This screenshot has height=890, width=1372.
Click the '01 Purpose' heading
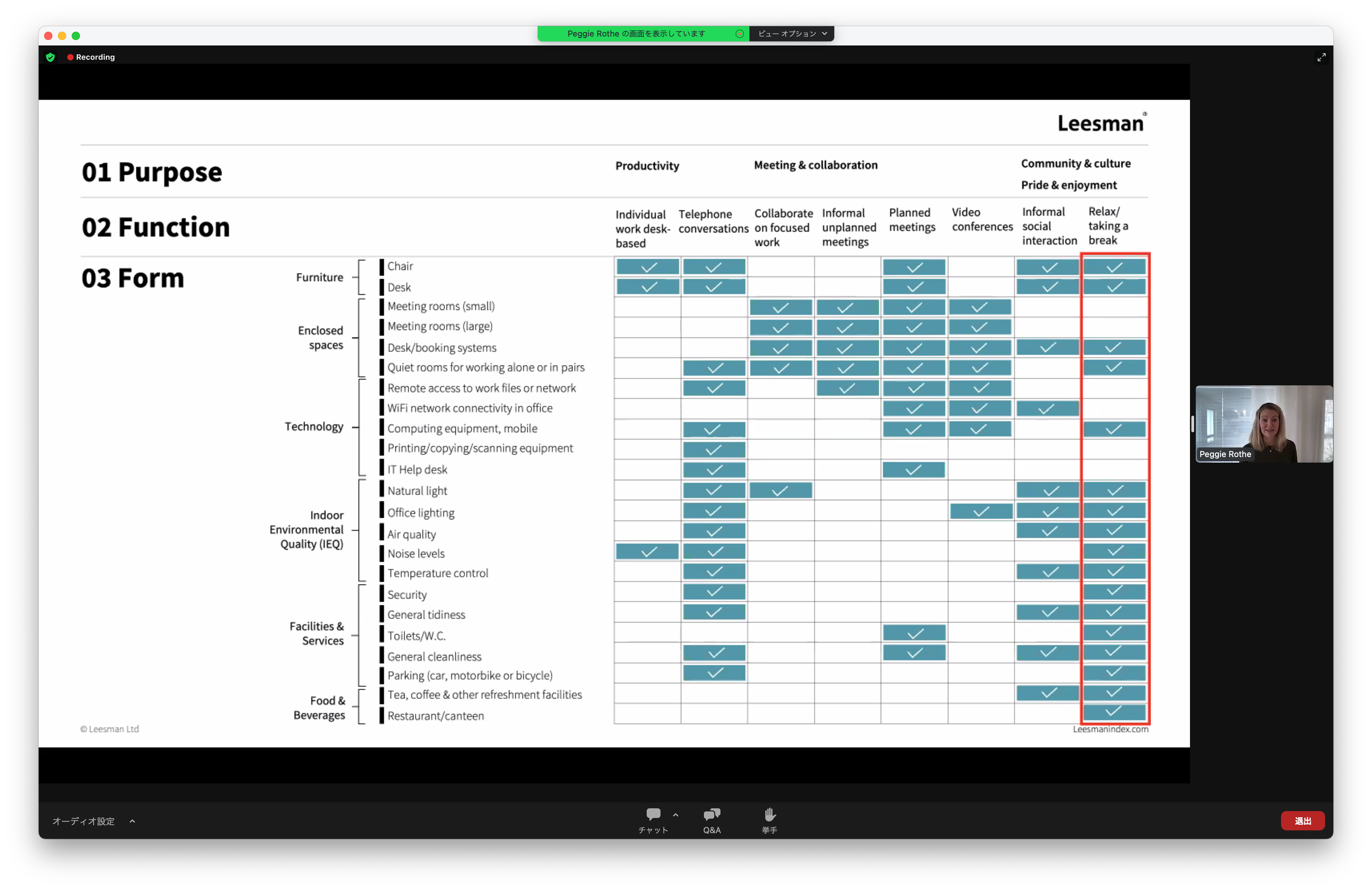pyautogui.click(x=152, y=172)
